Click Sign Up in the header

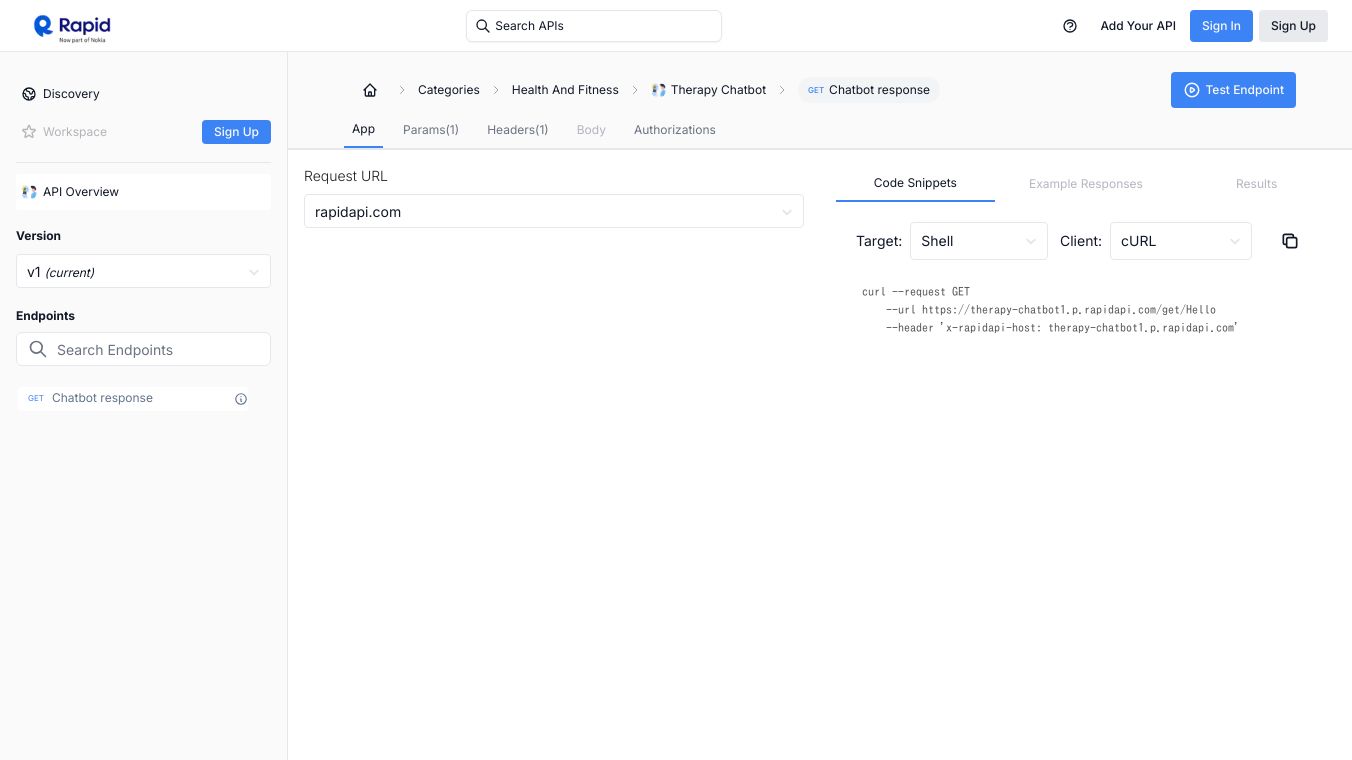(1293, 26)
